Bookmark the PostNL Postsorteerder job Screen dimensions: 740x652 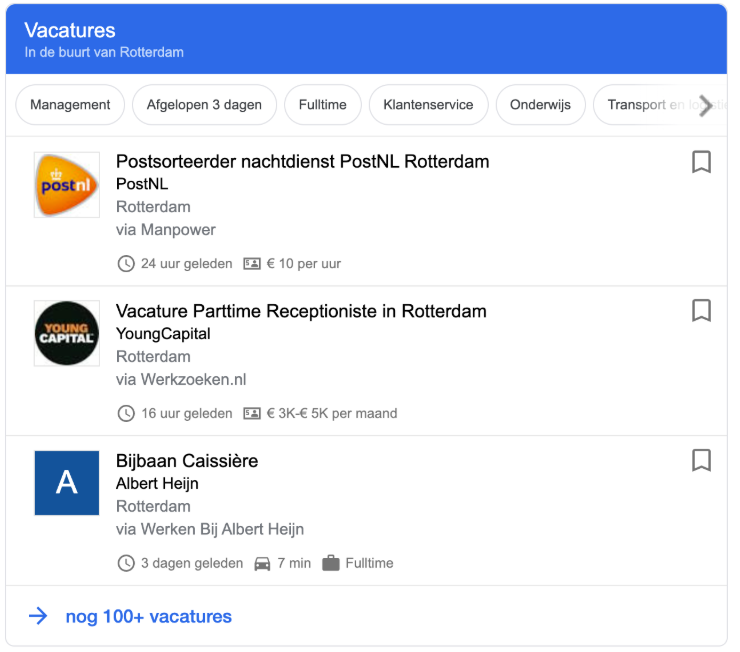point(701,162)
